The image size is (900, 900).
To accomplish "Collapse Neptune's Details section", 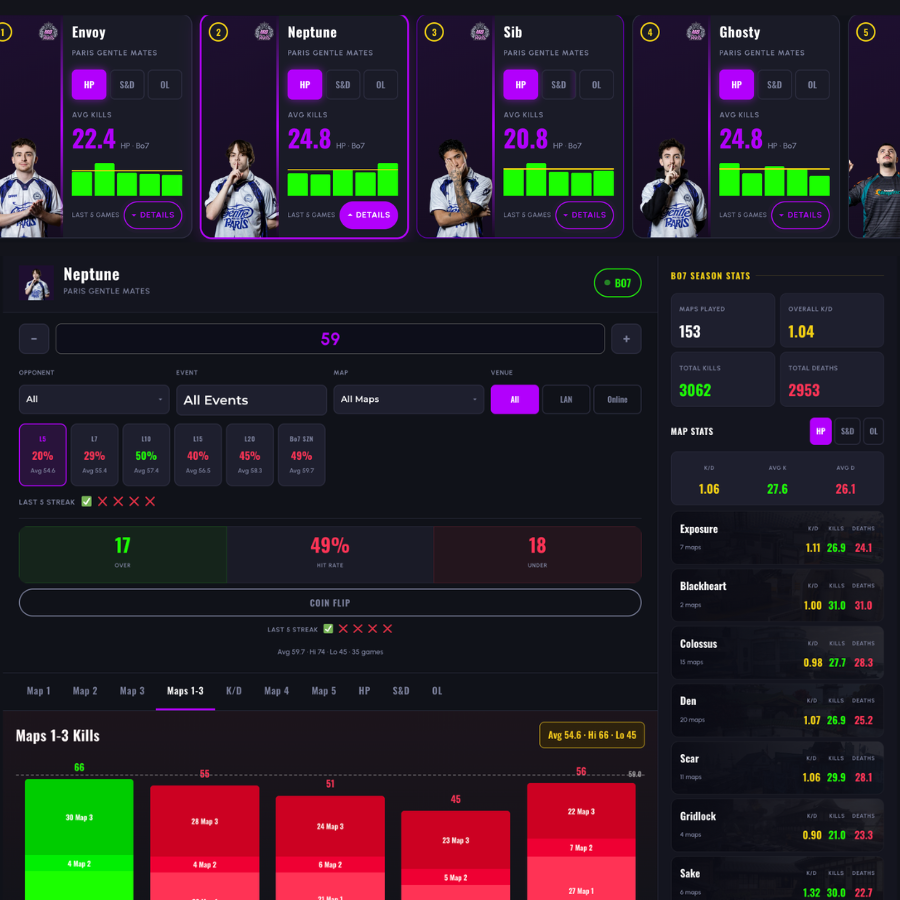I will coord(368,215).
